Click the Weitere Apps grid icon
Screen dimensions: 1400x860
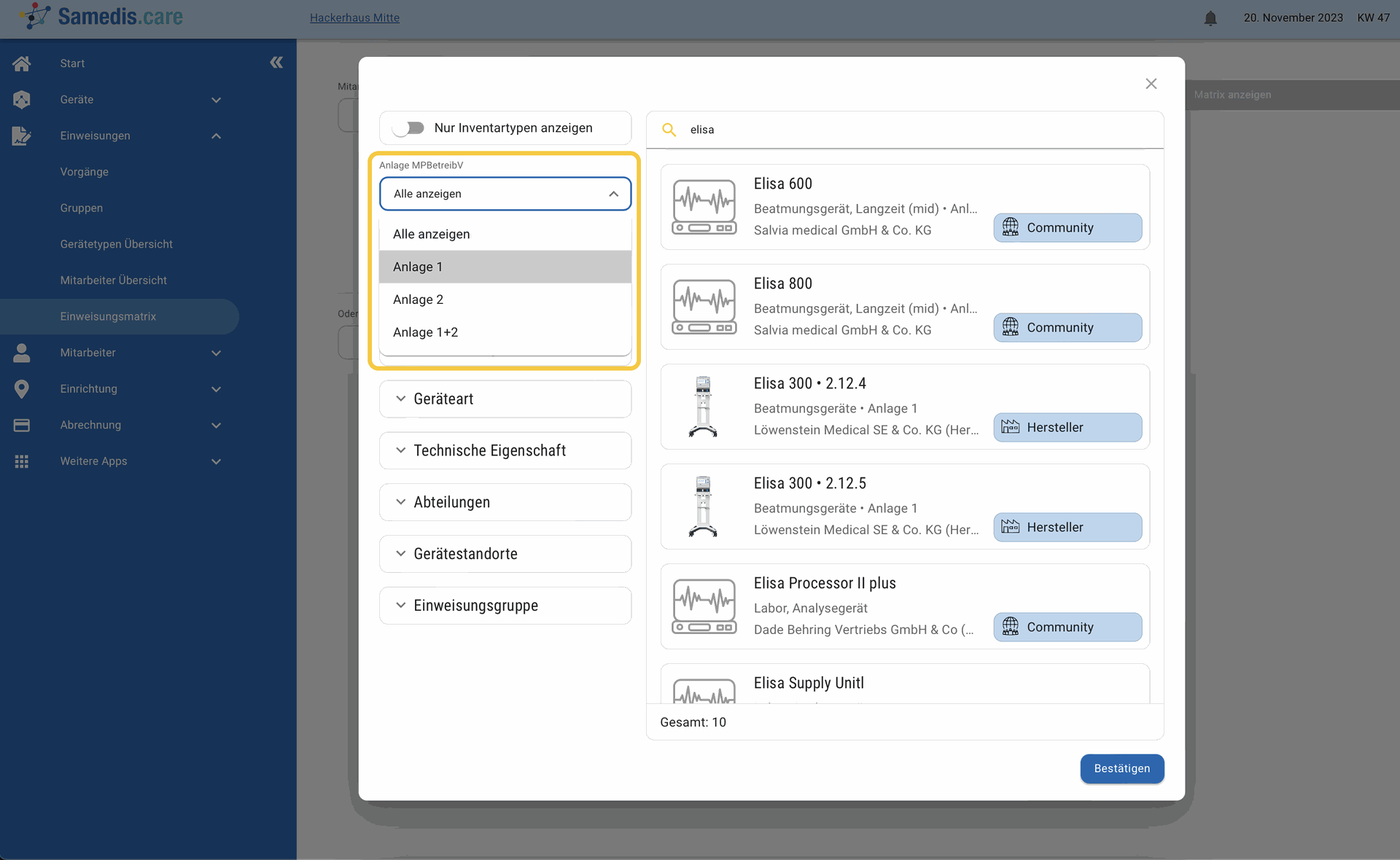[x=22, y=461]
